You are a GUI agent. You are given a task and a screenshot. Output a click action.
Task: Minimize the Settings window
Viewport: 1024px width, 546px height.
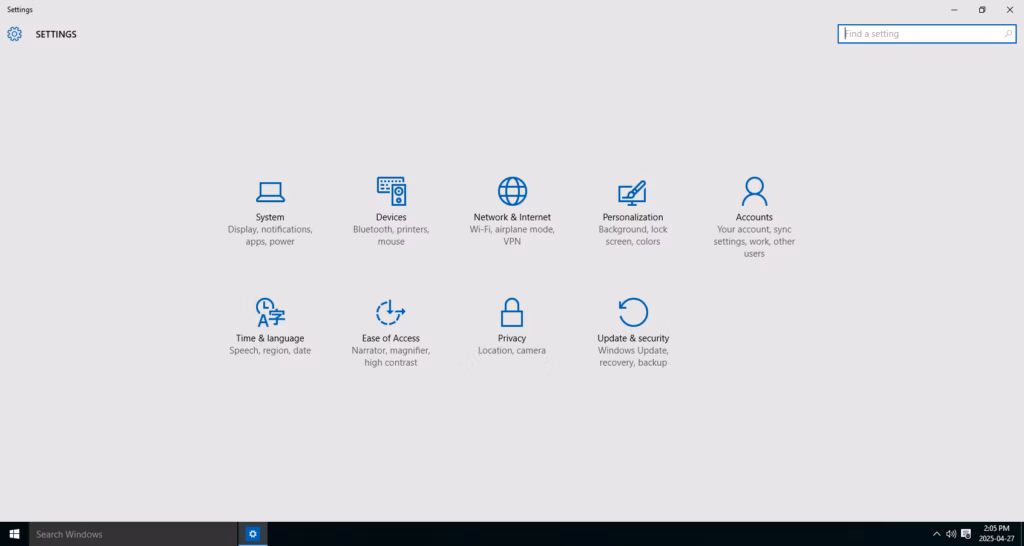click(x=954, y=10)
